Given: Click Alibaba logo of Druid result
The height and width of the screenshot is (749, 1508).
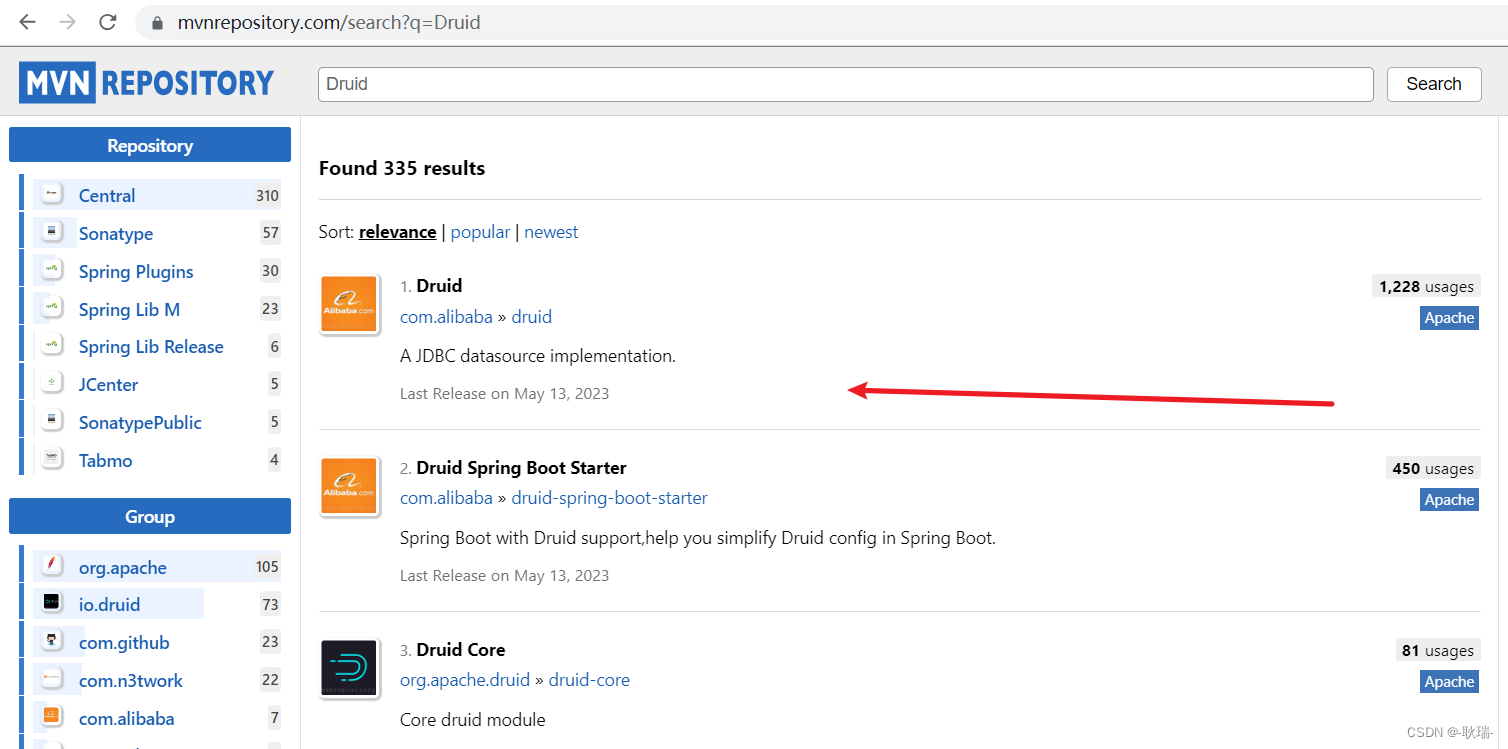Looking at the screenshot, I should (349, 304).
